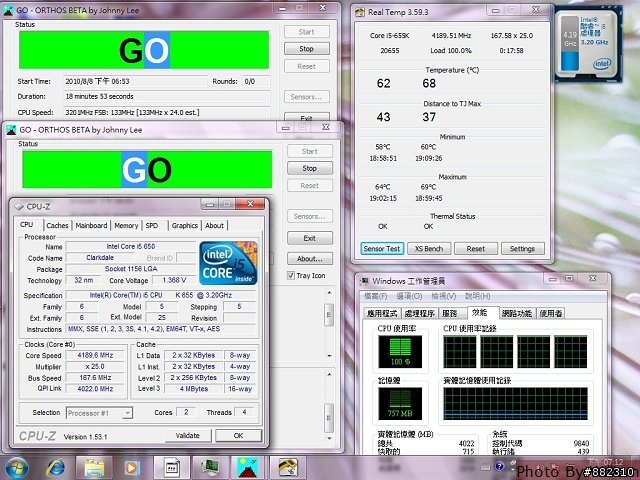
Task: Open 選項(O) menu in Task Manager
Action: 409,296
